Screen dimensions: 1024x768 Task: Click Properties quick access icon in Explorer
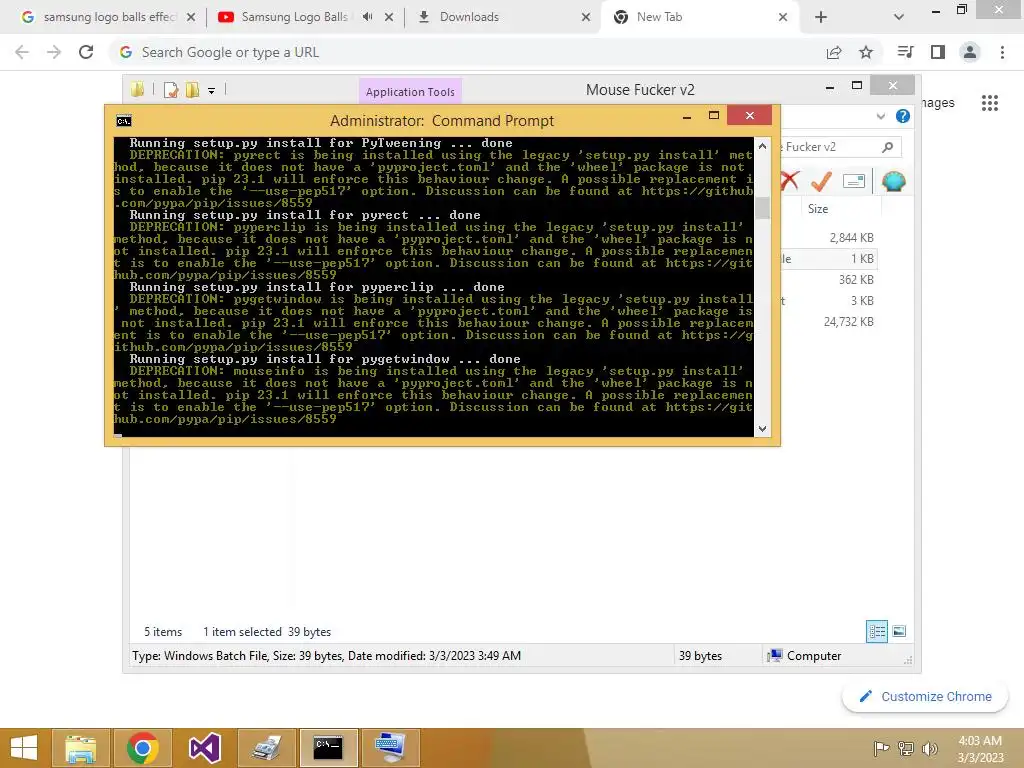(x=171, y=90)
